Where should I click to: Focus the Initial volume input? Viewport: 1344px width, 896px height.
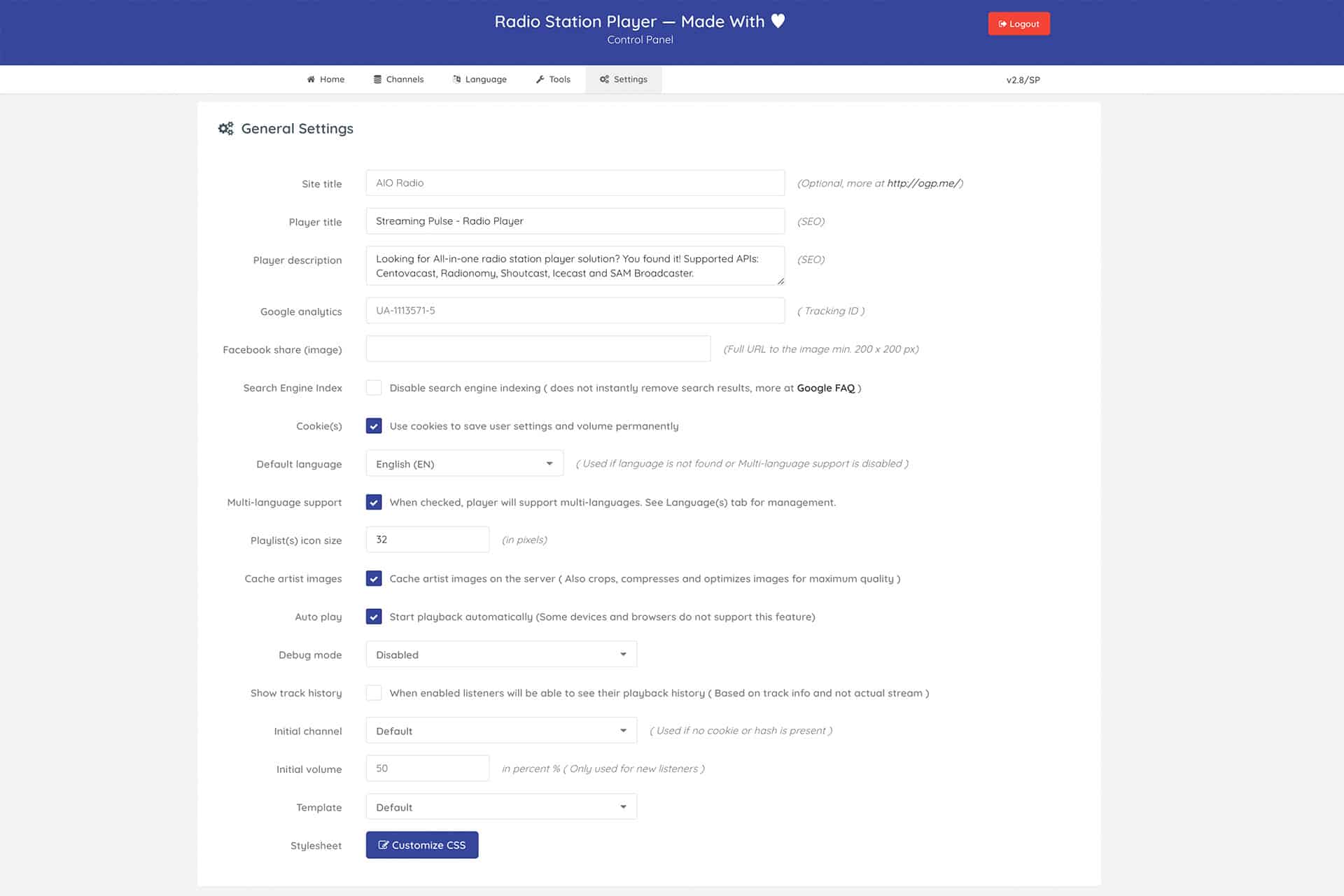[428, 769]
